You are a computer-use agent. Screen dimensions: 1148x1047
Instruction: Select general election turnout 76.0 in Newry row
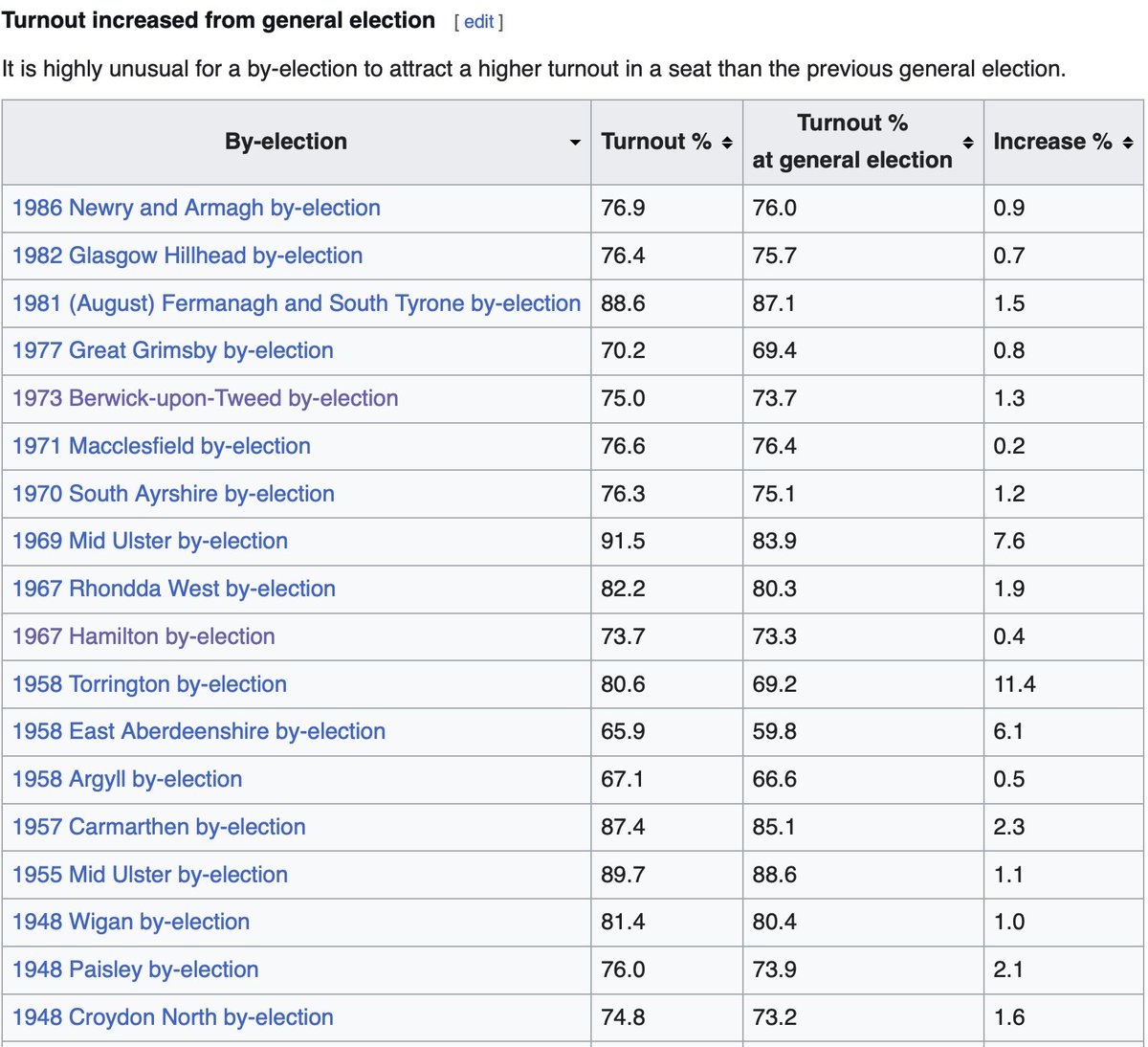click(775, 208)
